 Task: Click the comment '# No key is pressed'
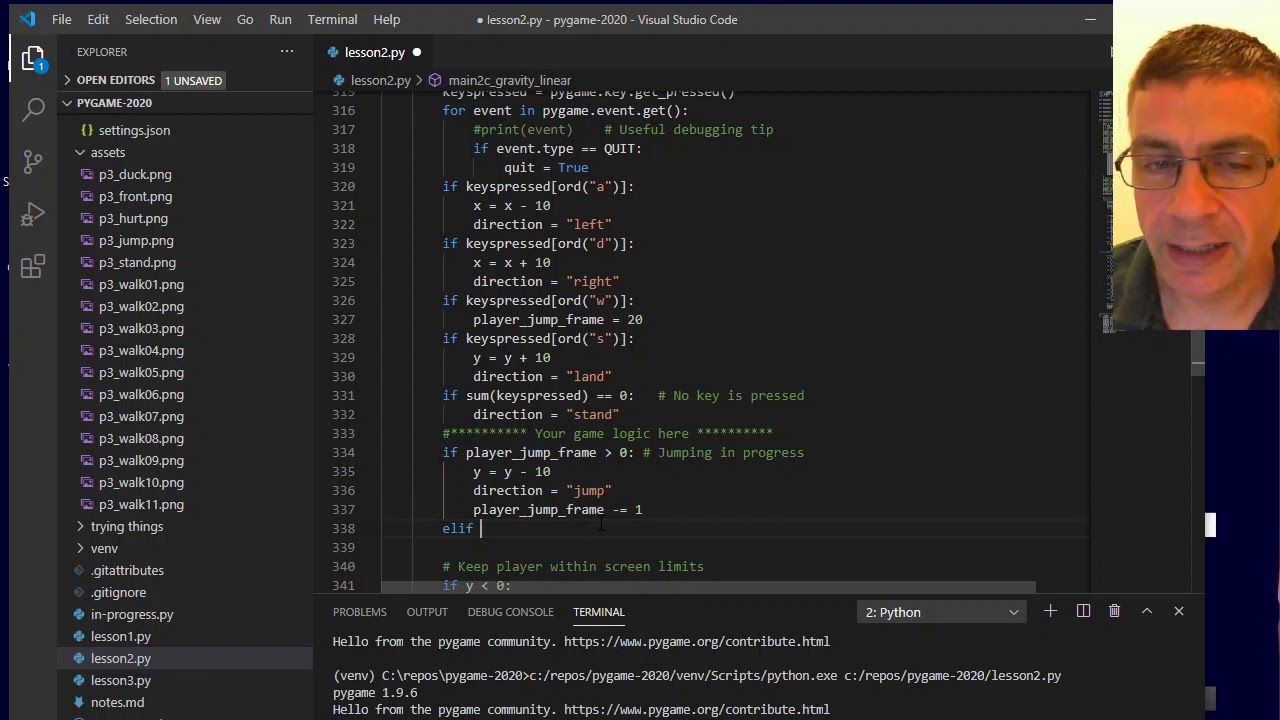[x=730, y=396]
